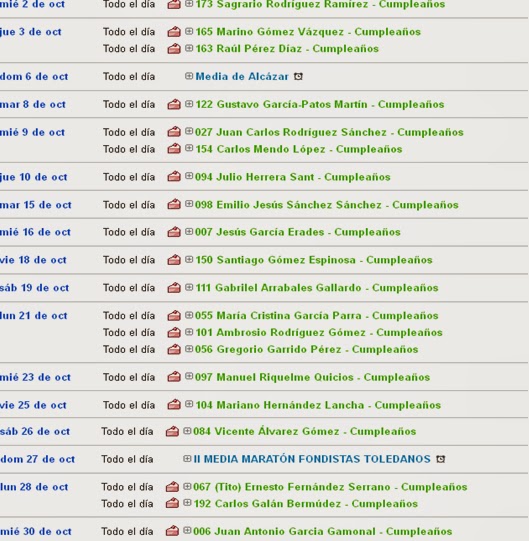The image size is (529, 541).
Task: Click cake icon for Gustavo García-Patos Martín
Action: [x=174, y=104]
